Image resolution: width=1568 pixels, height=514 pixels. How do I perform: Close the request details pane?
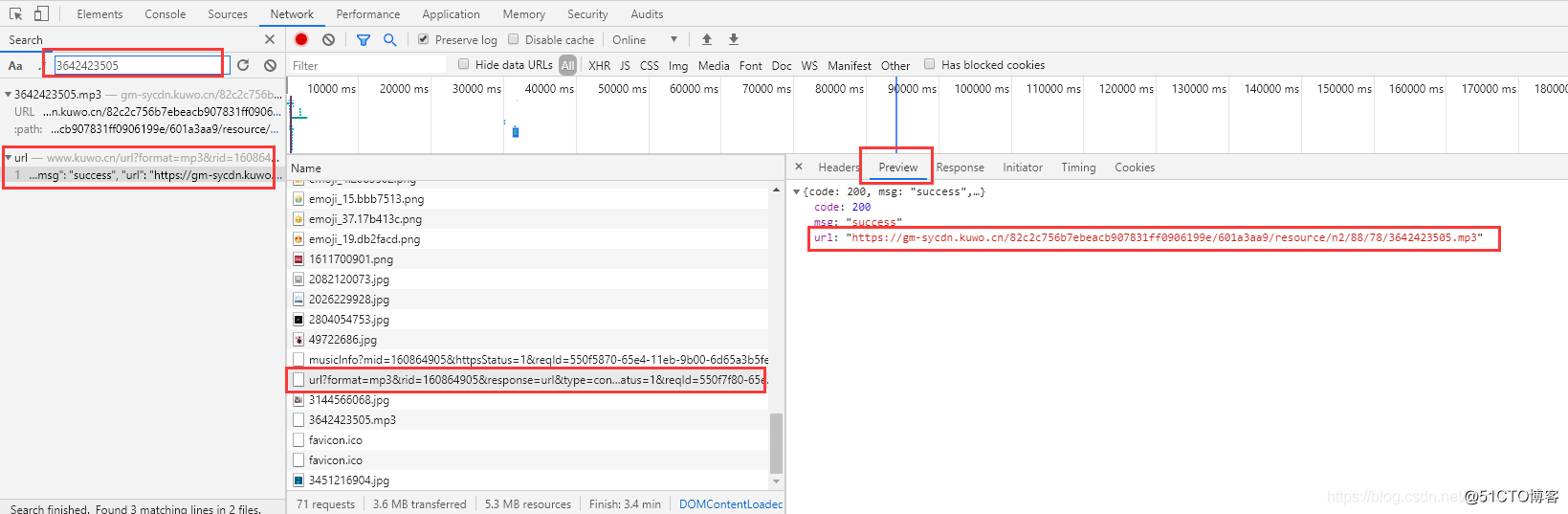(x=799, y=167)
